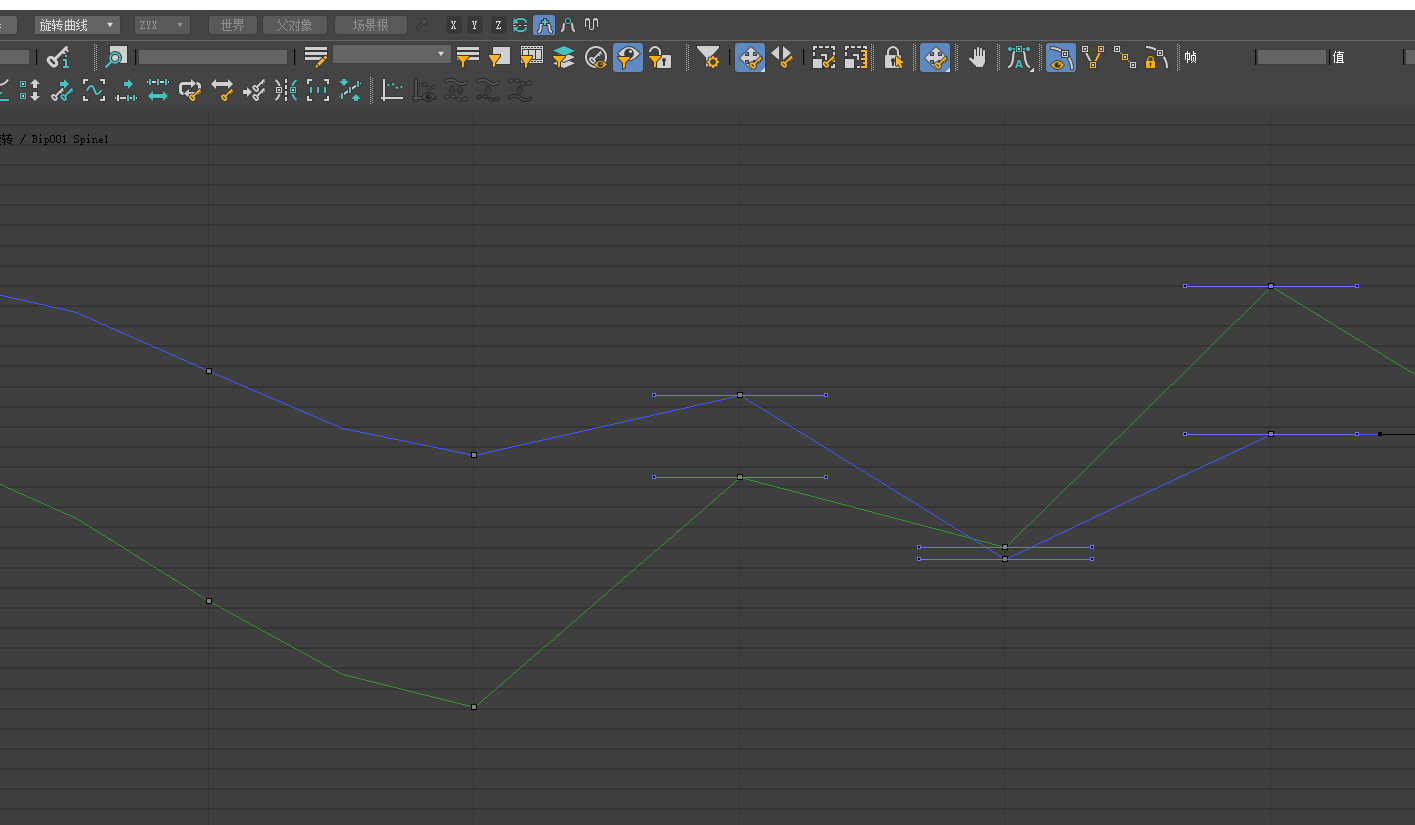The height and width of the screenshot is (825, 1415).
Task: Toggle the lock tangents padlock curve icon
Action: point(1156,57)
